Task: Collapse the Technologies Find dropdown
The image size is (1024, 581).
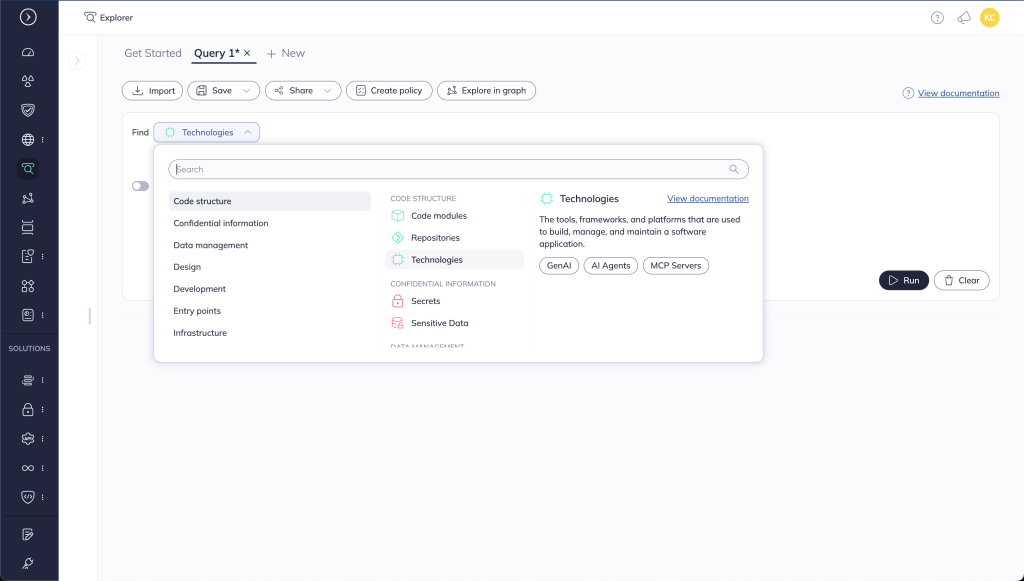Action: (x=248, y=132)
